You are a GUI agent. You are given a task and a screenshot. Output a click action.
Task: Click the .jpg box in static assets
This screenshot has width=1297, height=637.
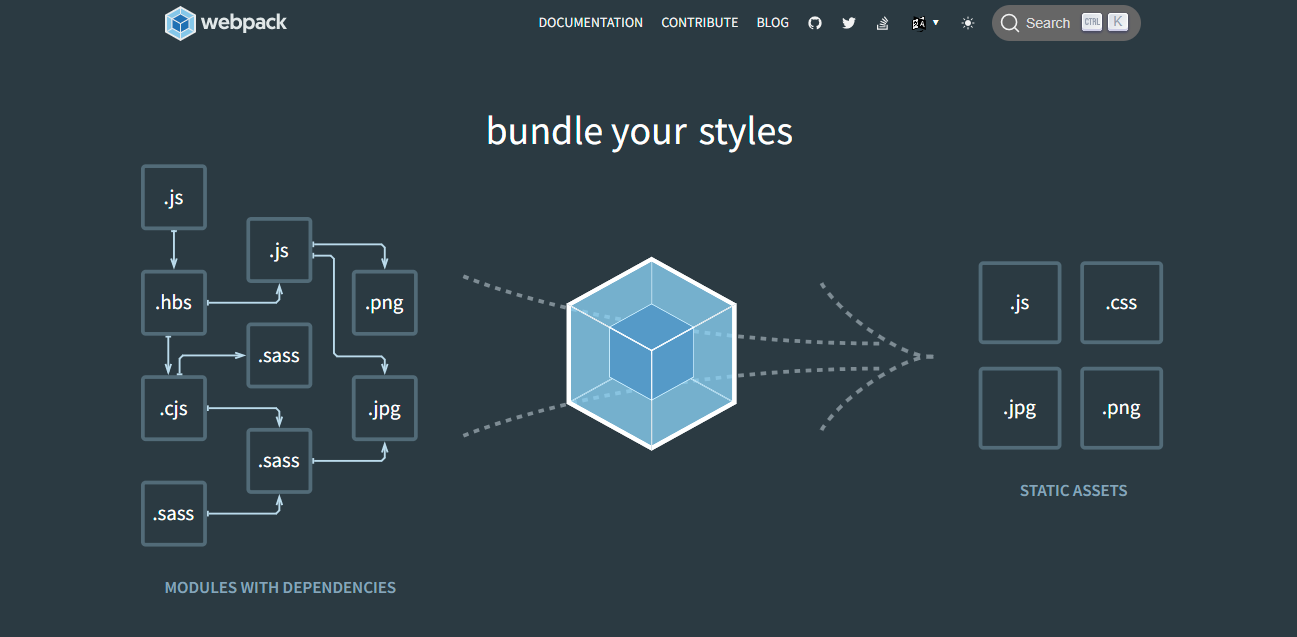click(x=1020, y=408)
